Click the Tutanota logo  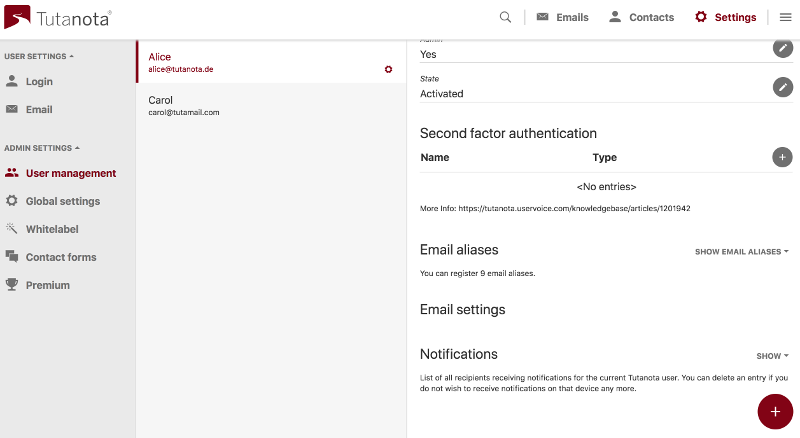[x=58, y=18]
